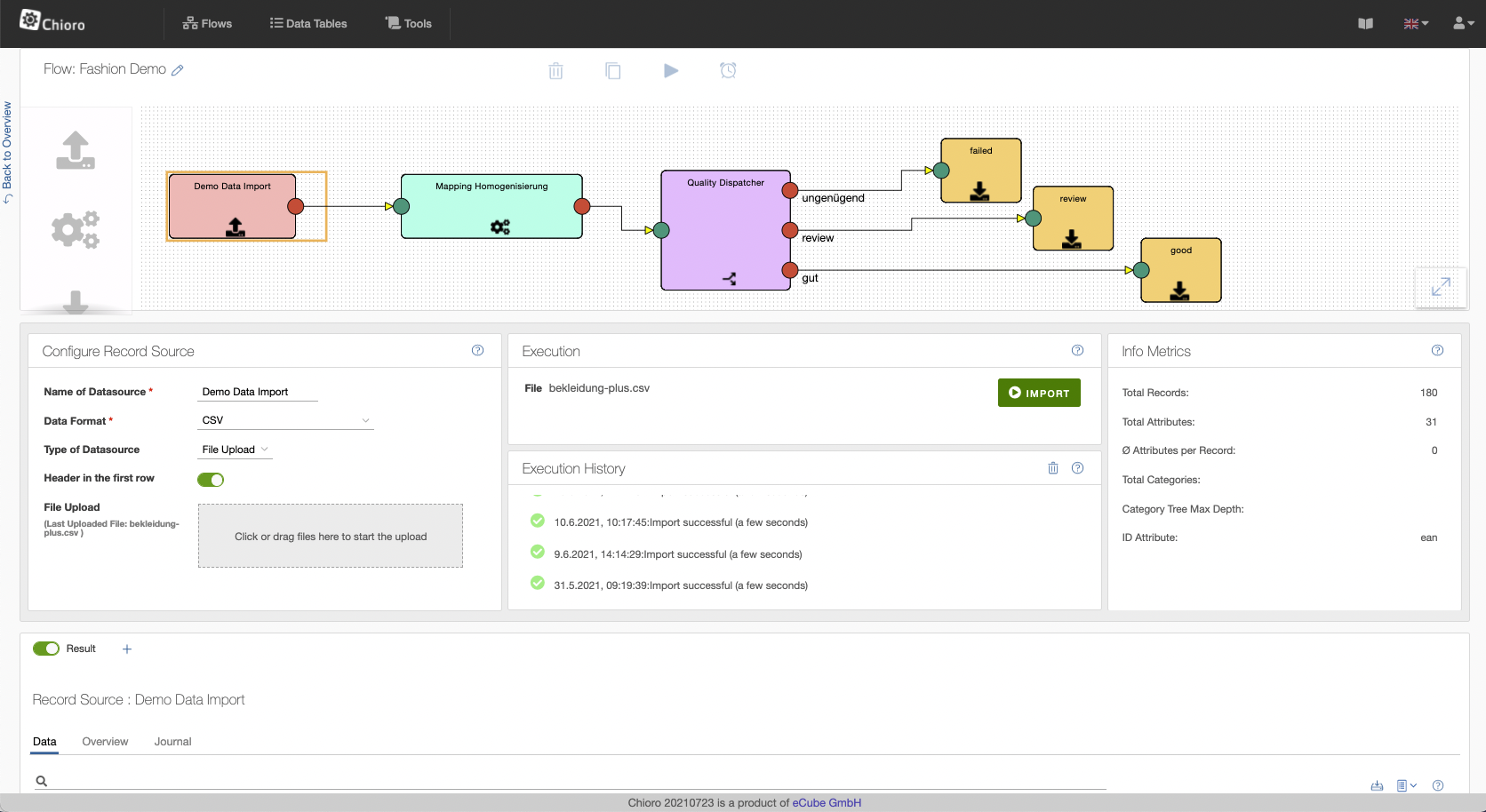Viewport: 1486px width, 812px height.
Task: Open the Tools menu
Action: [x=409, y=24]
